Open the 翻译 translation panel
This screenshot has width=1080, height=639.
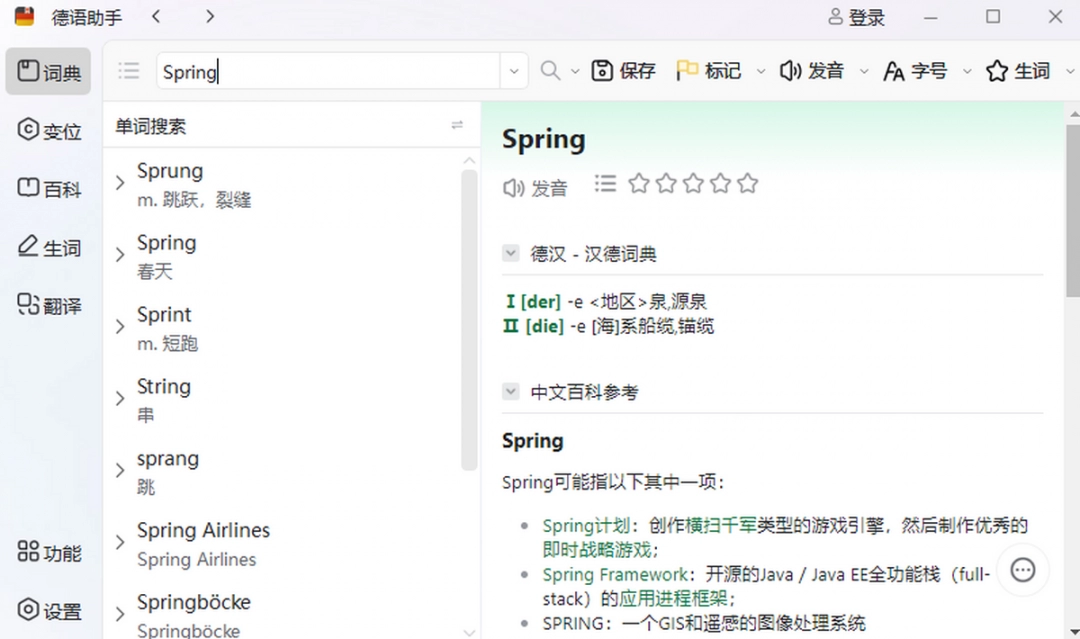point(48,305)
